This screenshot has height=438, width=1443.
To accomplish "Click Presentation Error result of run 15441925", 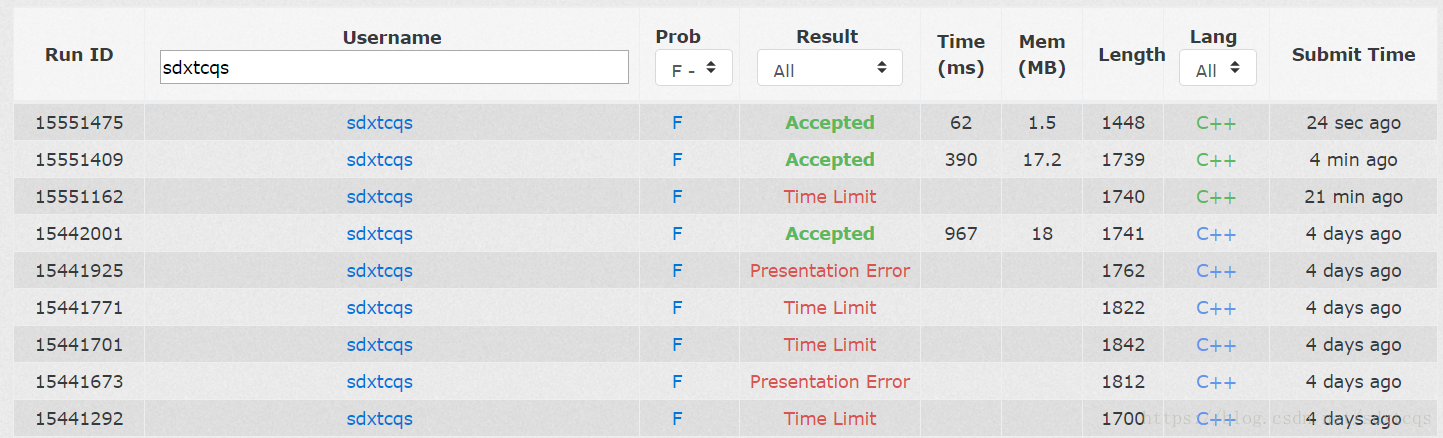I will coord(830,271).
